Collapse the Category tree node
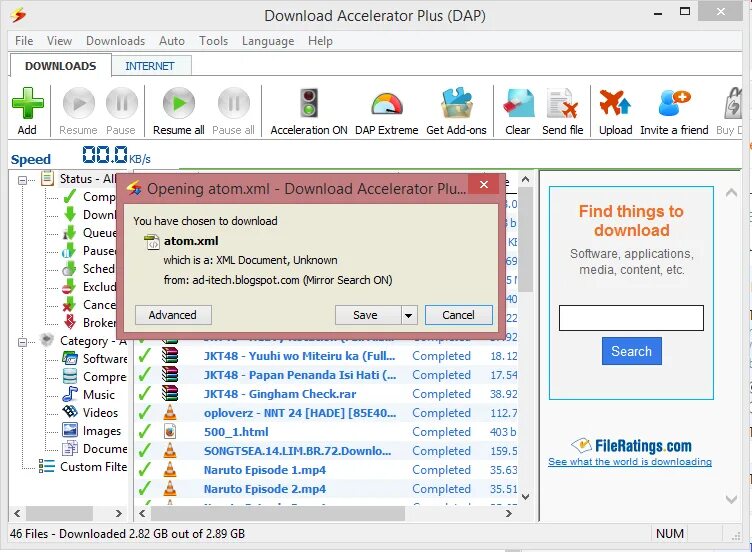This screenshot has width=752, height=552. 22,342
